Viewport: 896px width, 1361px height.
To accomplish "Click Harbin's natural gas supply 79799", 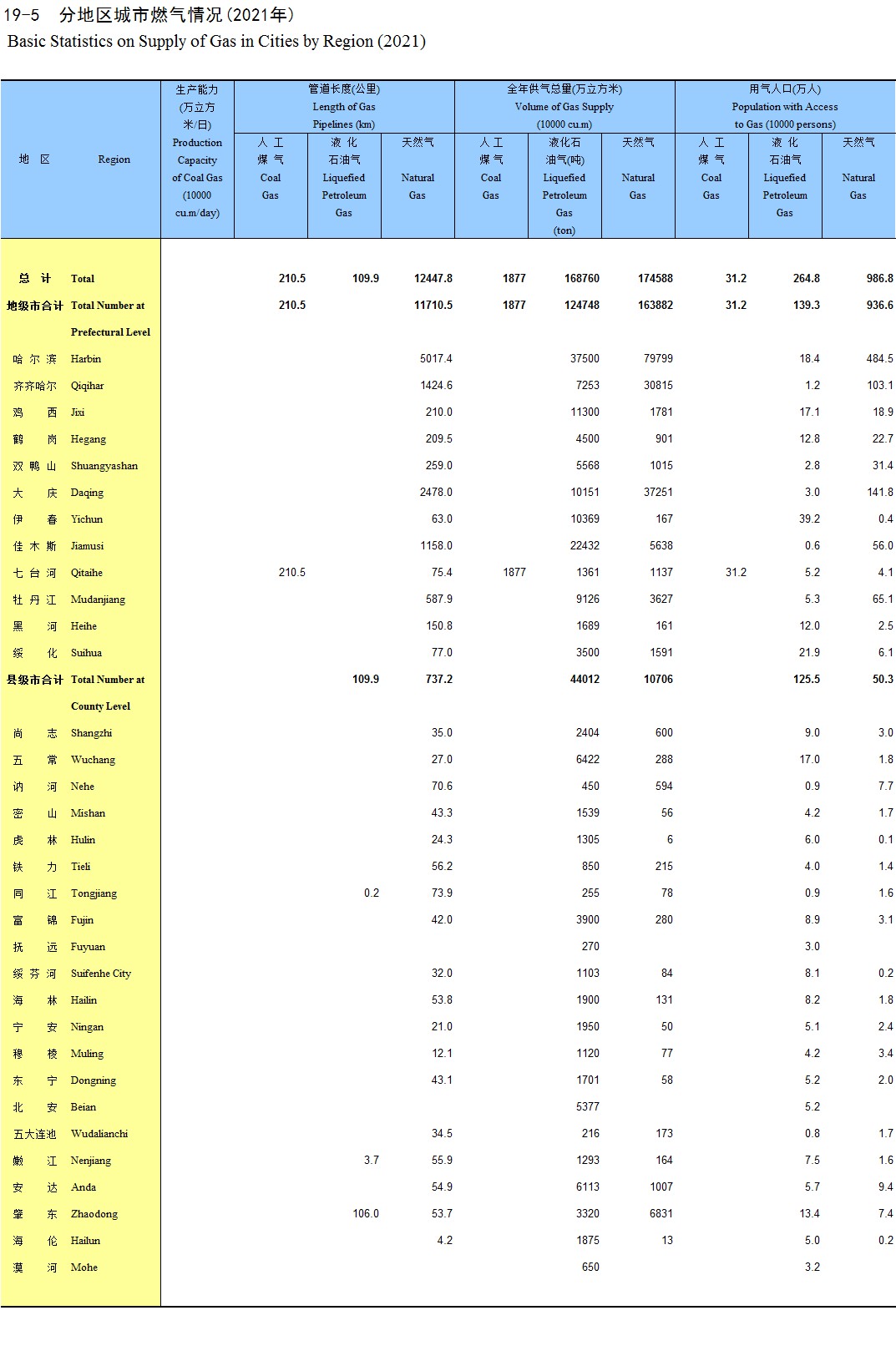I will (x=658, y=359).
